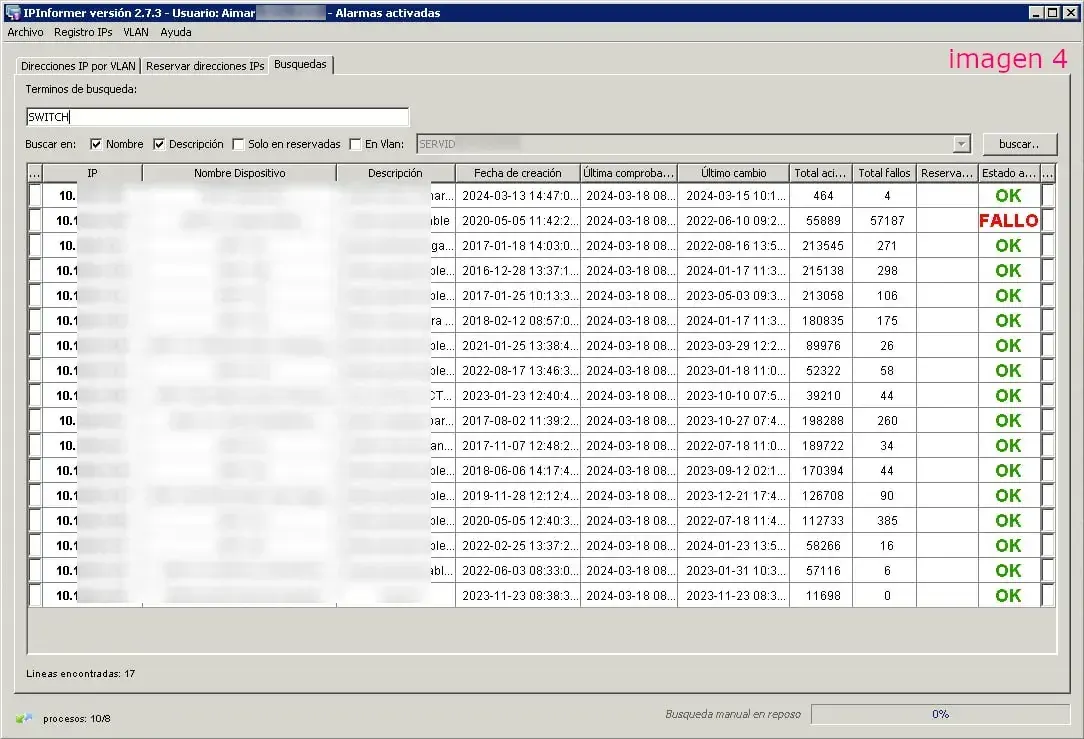1084x739 pixels.
Task: Open the Ayuda menu
Action: [176, 32]
